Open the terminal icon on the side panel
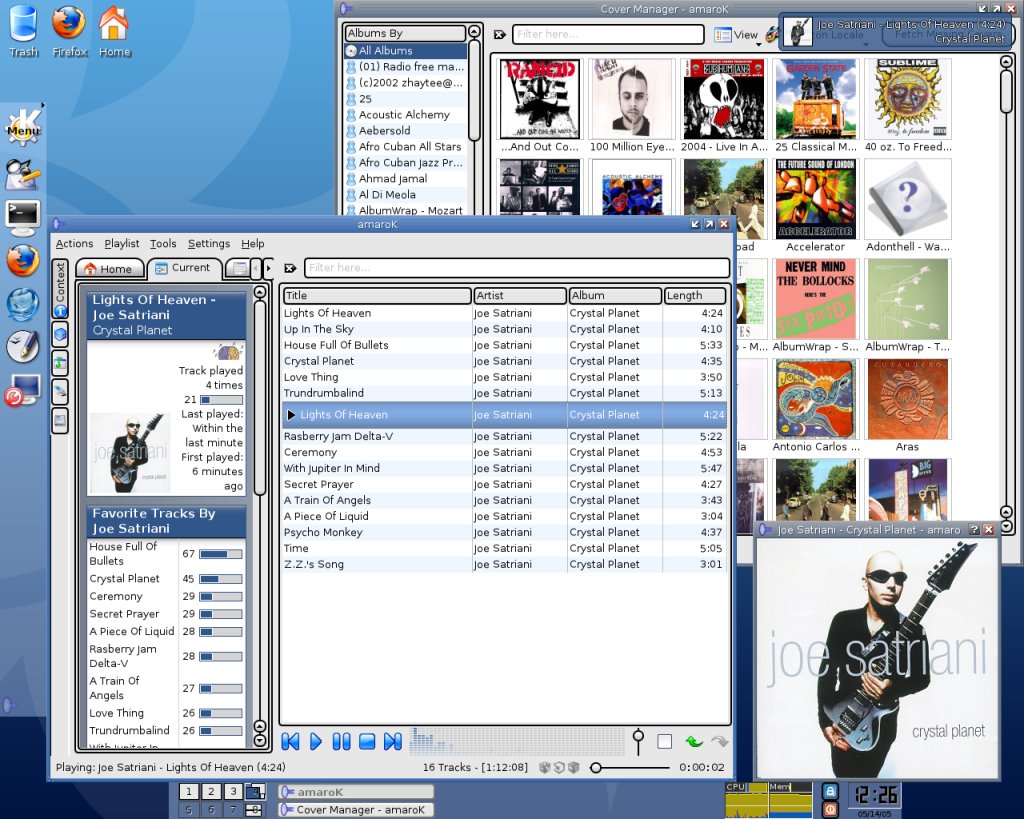Screen dimensions: 1024x819 click(x=23, y=217)
